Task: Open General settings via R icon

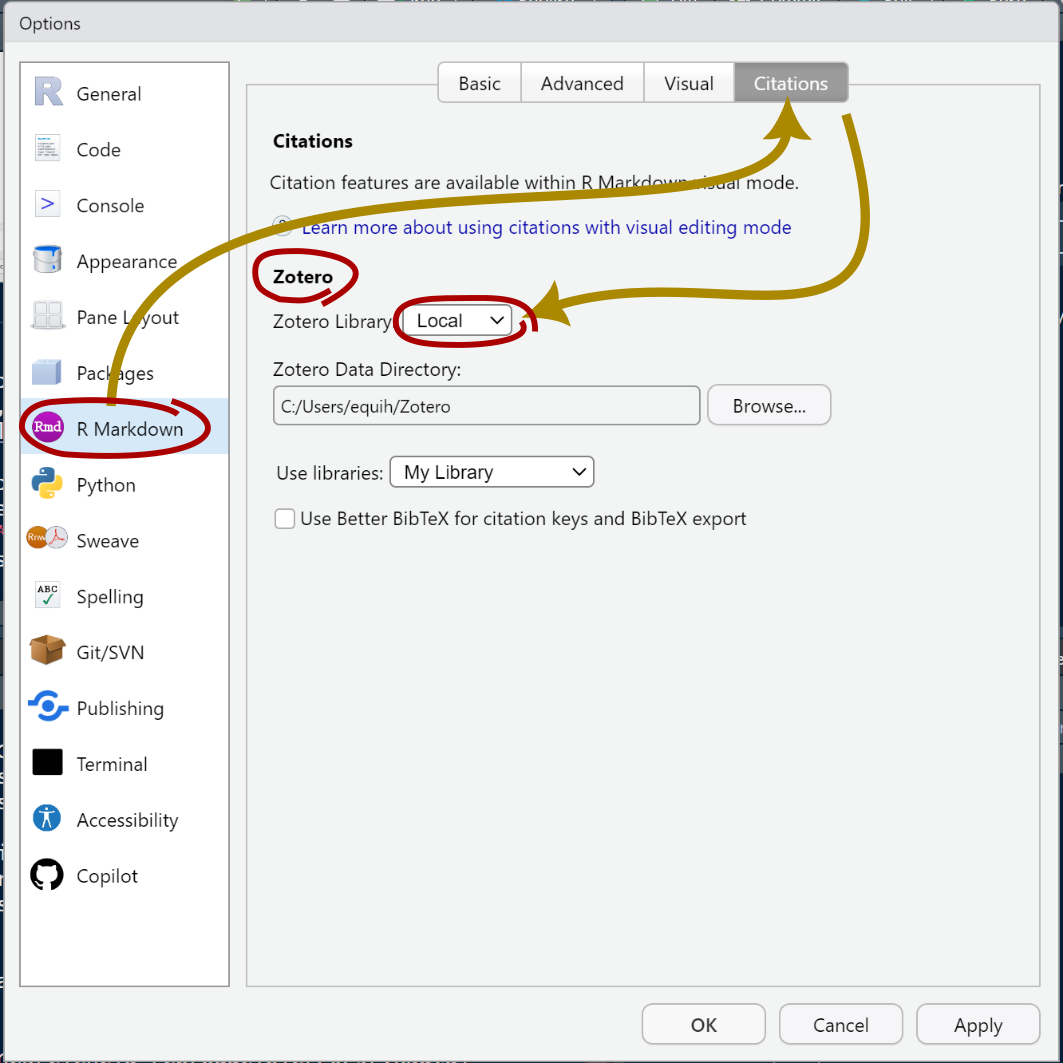Action: click(48, 93)
